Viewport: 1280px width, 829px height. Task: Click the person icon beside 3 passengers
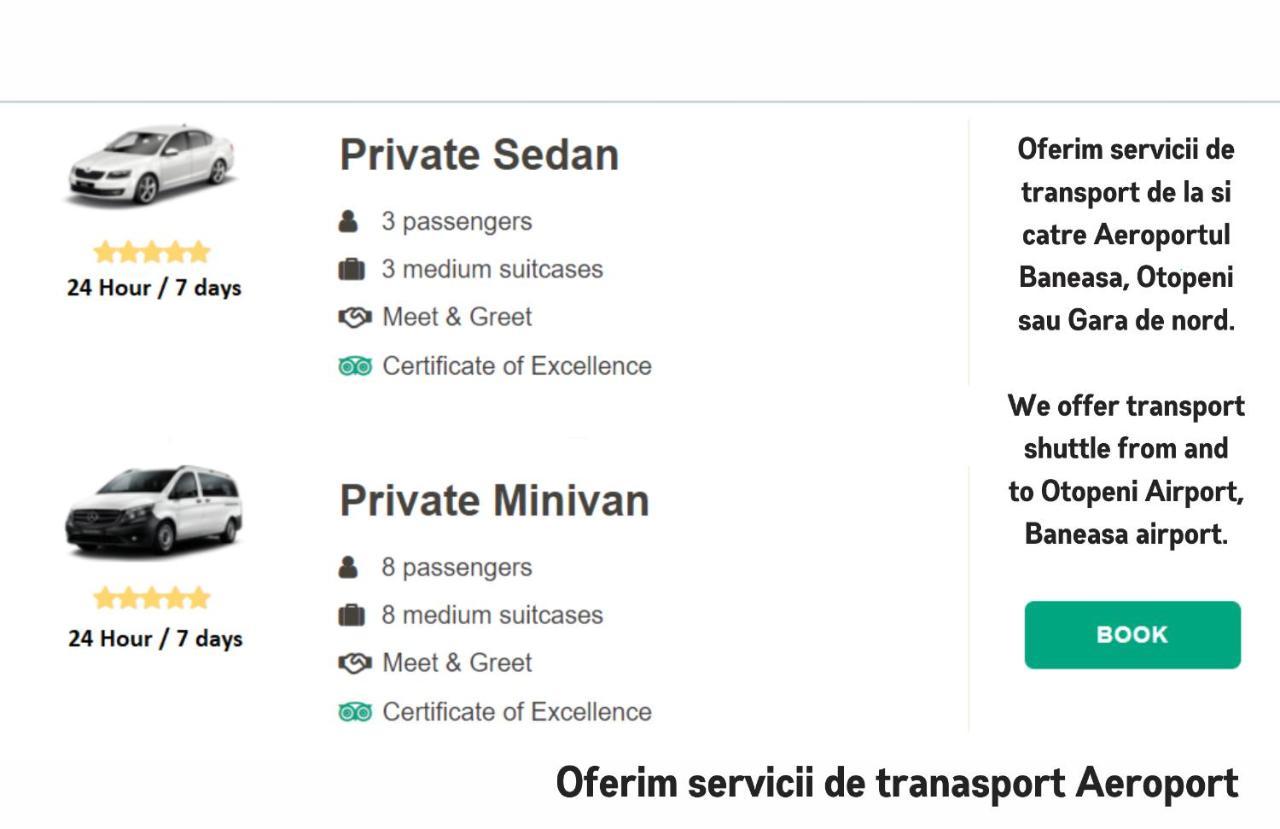tap(348, 221)
